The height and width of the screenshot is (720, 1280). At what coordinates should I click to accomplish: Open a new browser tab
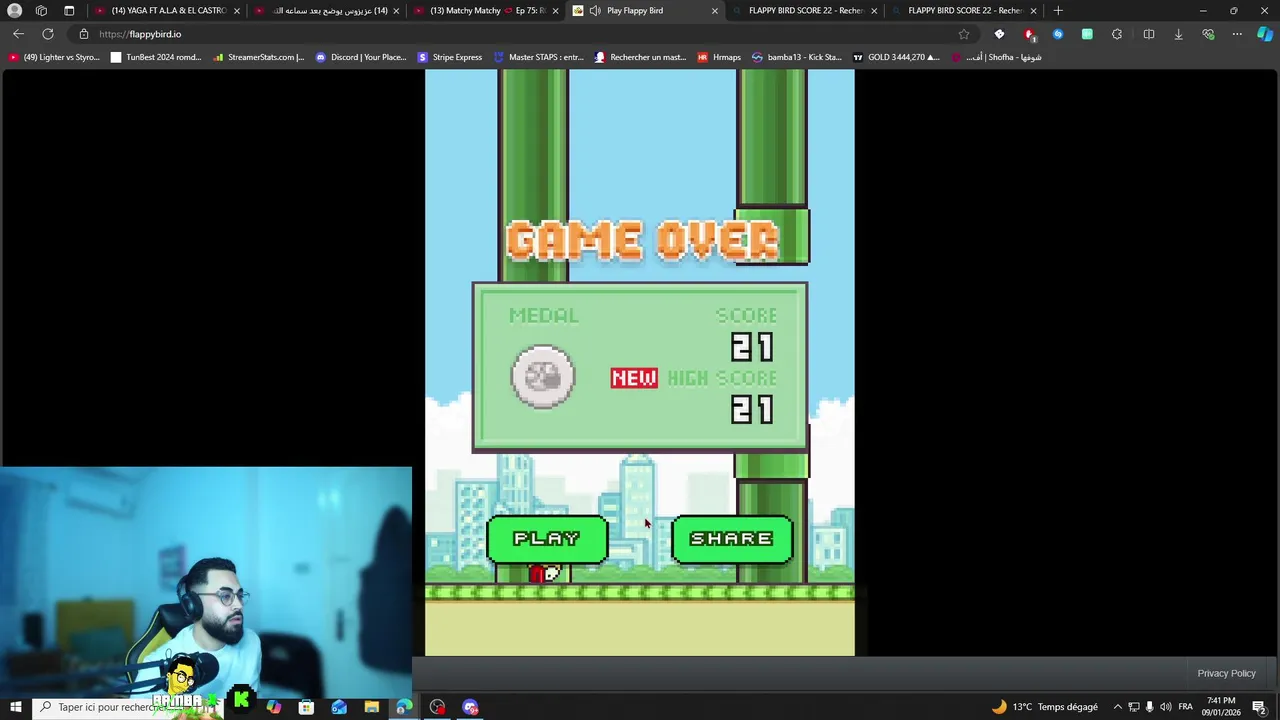(x=1058, y=10)
